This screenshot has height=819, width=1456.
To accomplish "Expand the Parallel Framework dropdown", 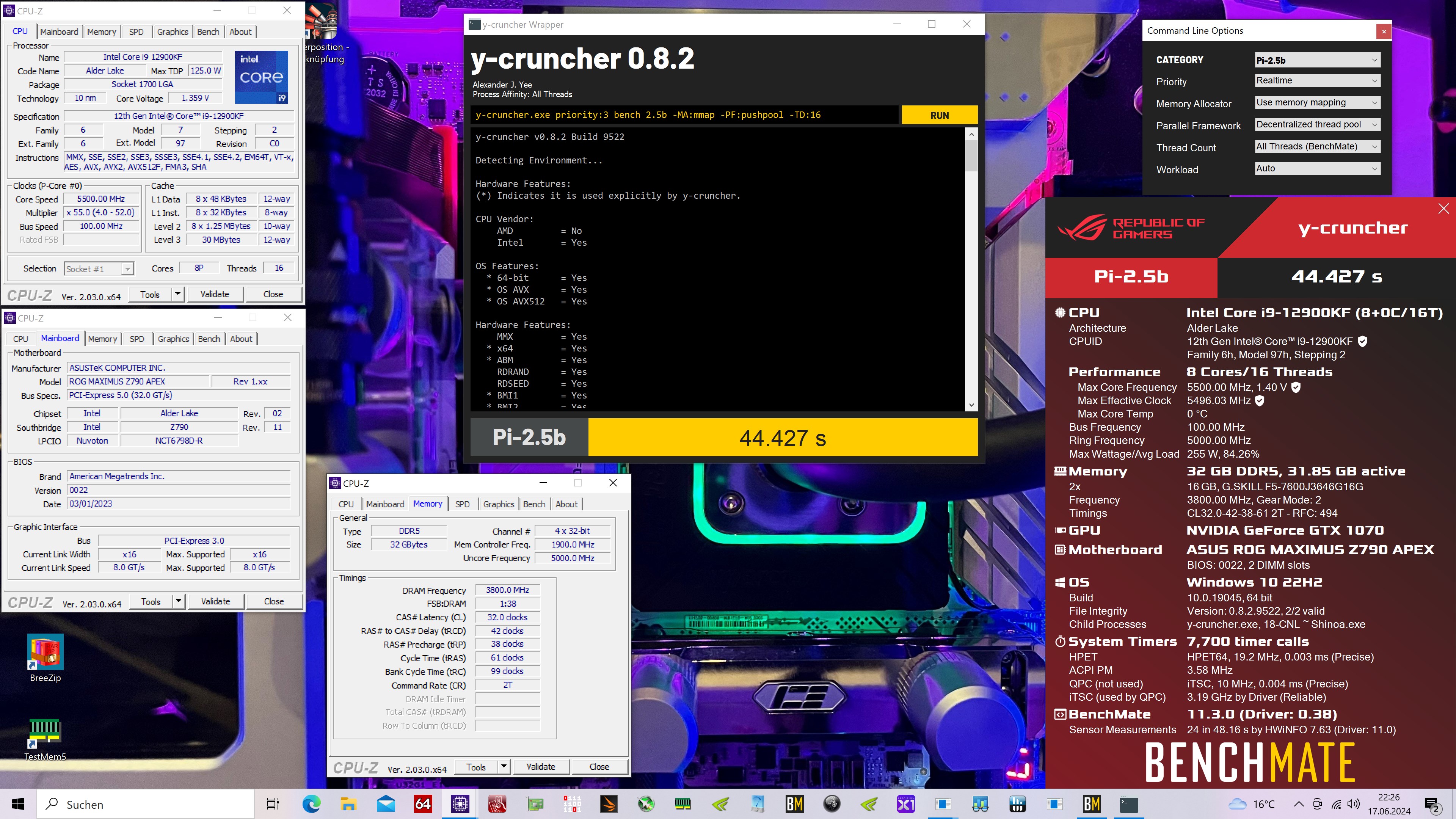I will (1318, 124).
